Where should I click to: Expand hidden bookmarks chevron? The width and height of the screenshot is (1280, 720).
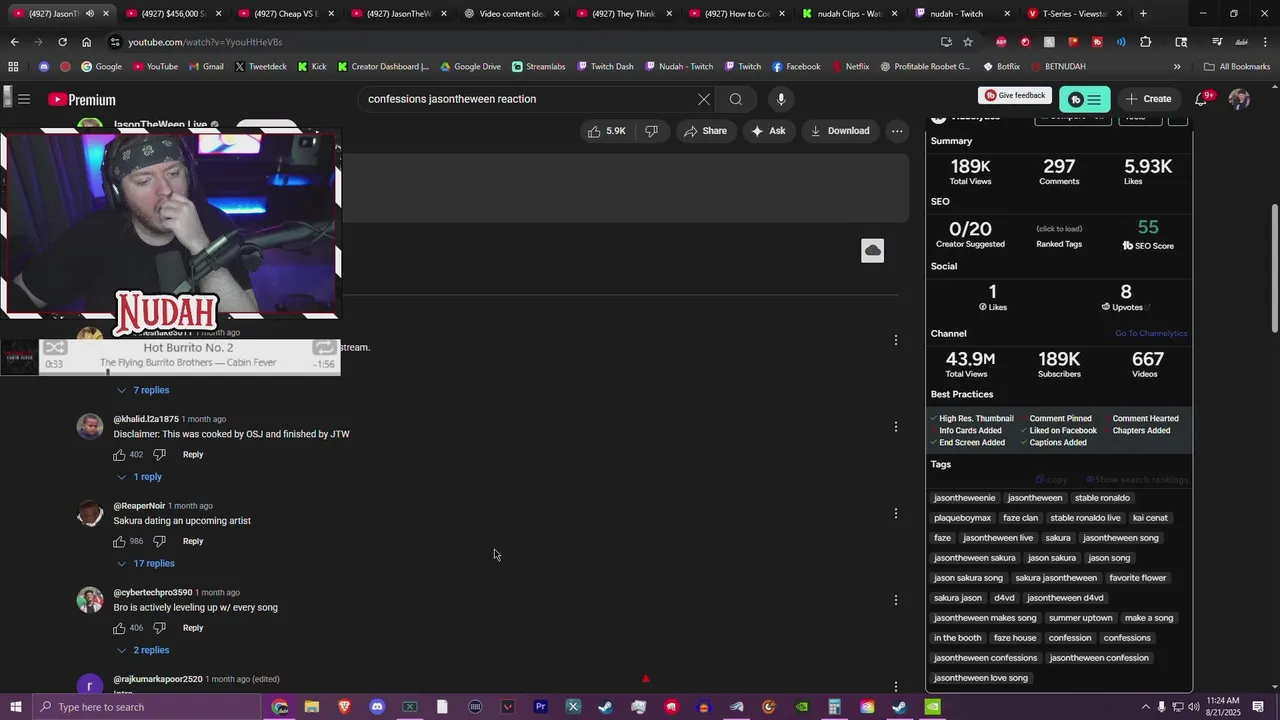point(1177,67)
